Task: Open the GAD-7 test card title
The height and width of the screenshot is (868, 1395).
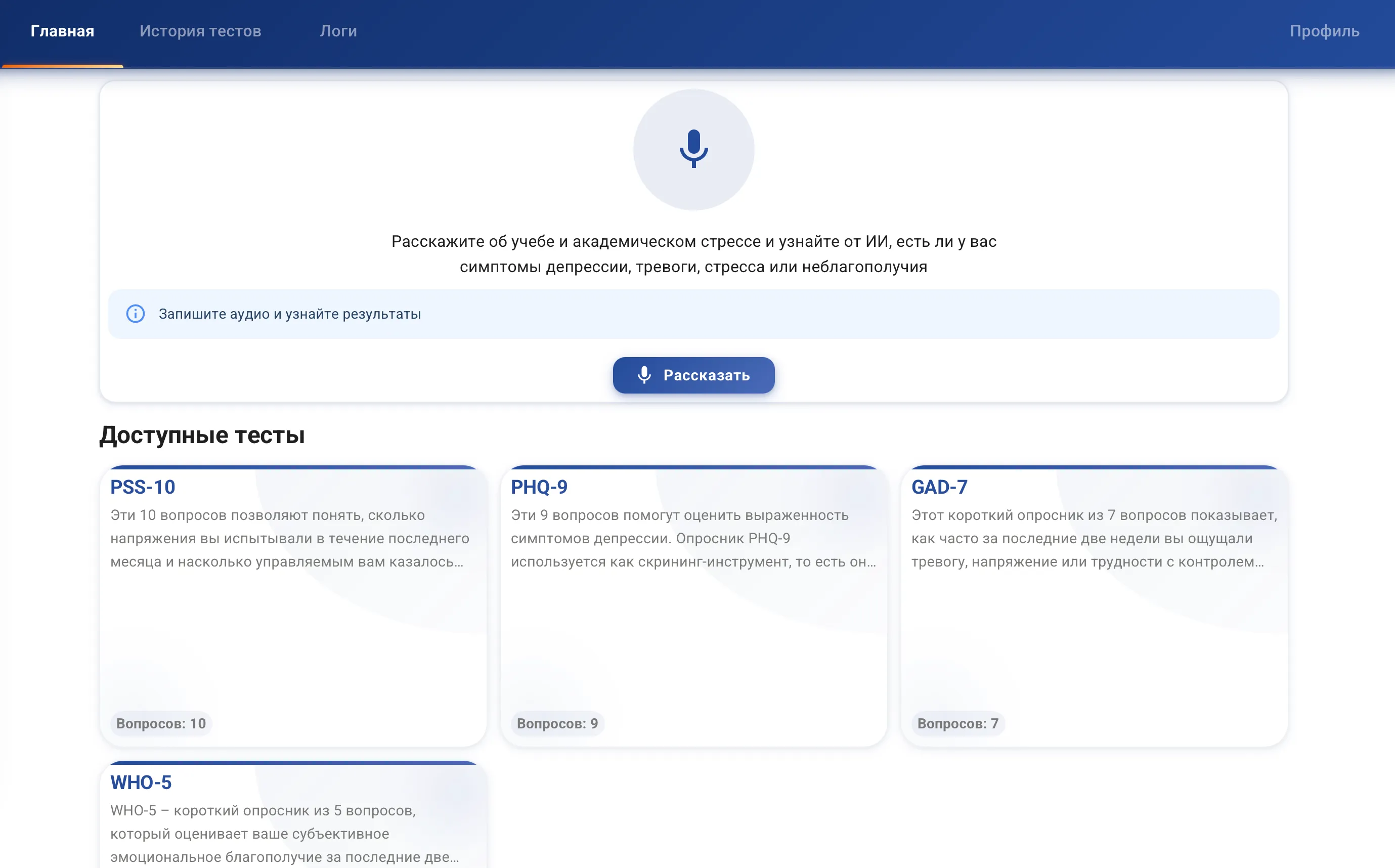Action: (x=939, y=487)
